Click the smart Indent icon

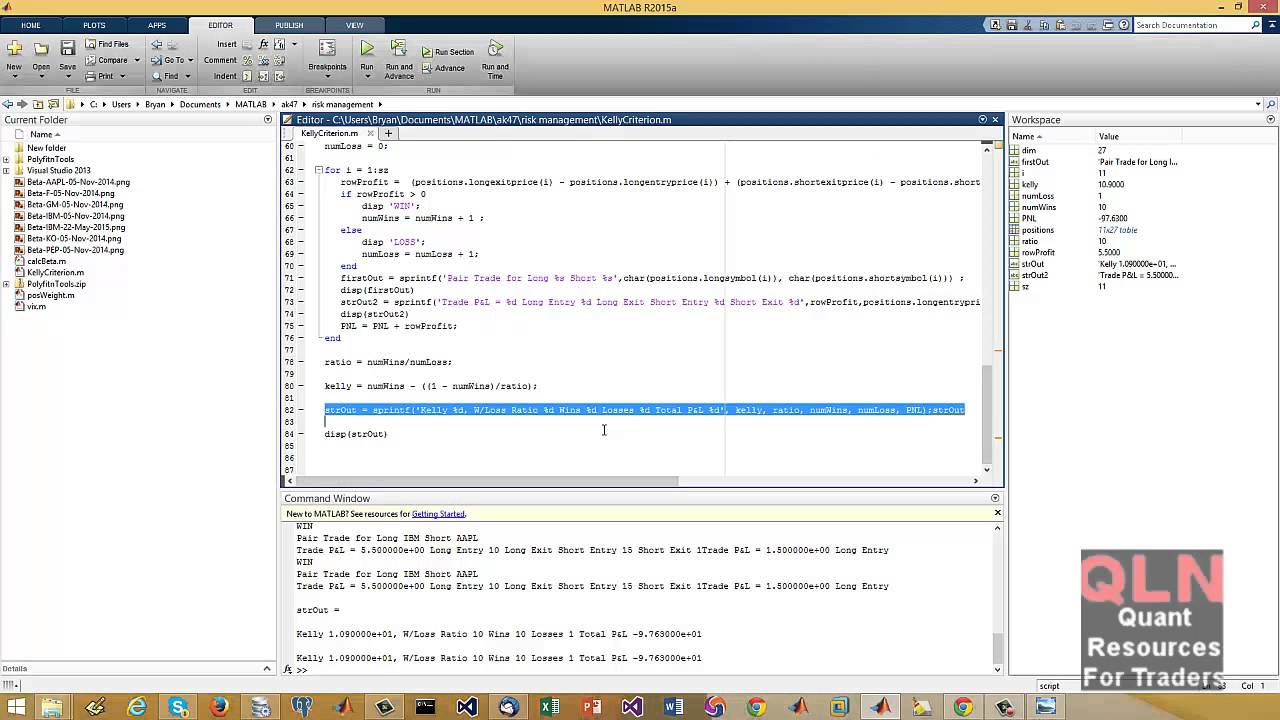coord(248,76)
